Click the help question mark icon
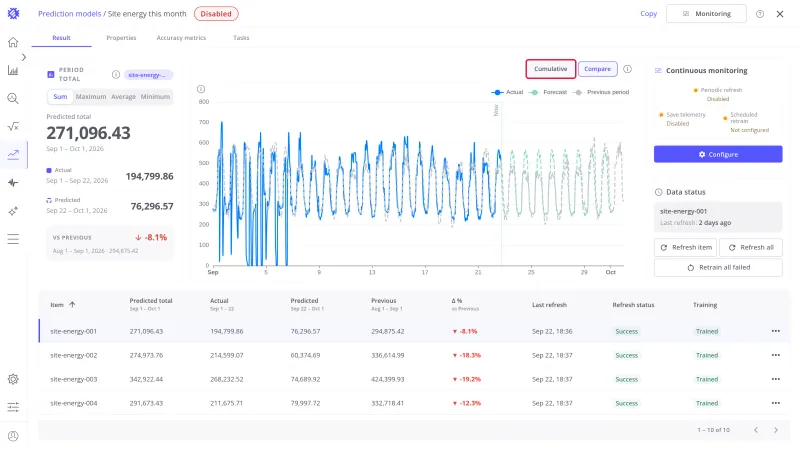The width and height of the screenshot is (800, 450). 760,14
